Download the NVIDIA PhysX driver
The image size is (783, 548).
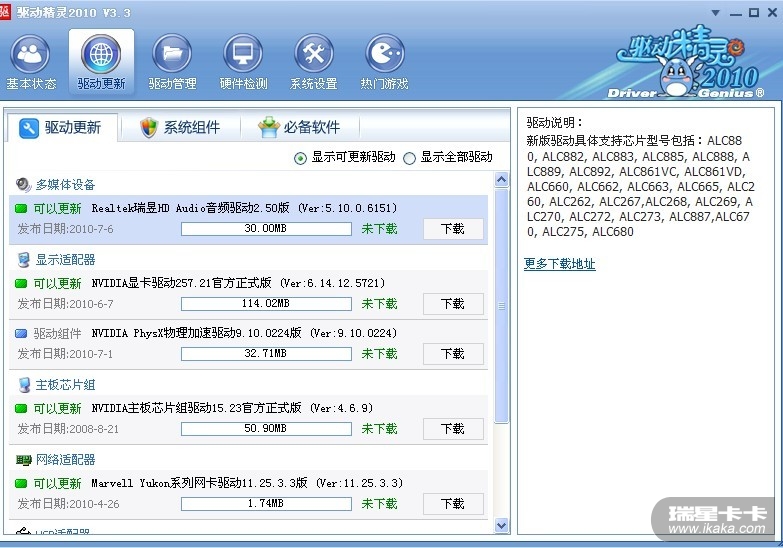[x=453, y=354]
